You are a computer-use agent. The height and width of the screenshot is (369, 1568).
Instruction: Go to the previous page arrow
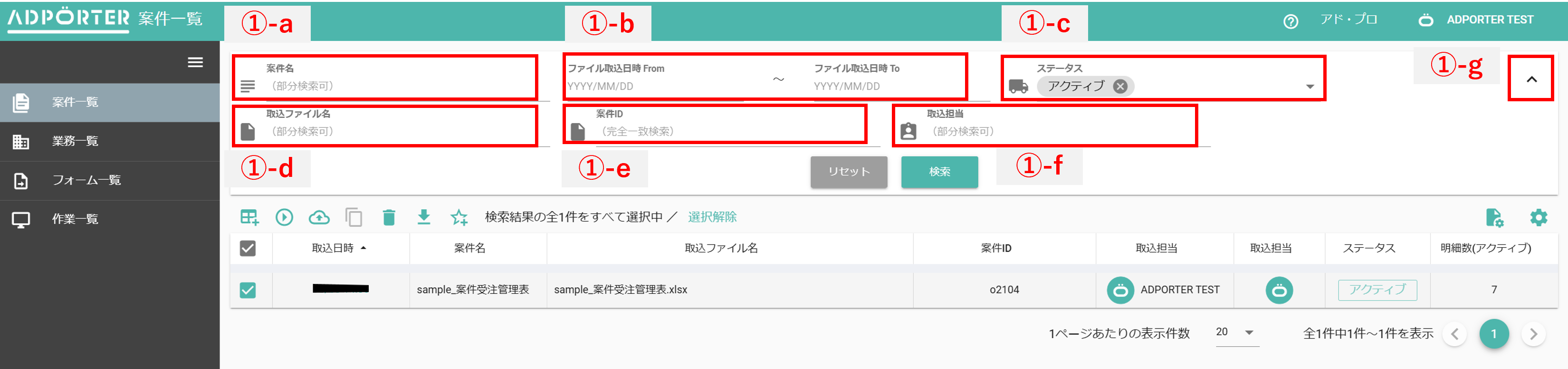pos(1454,334)
